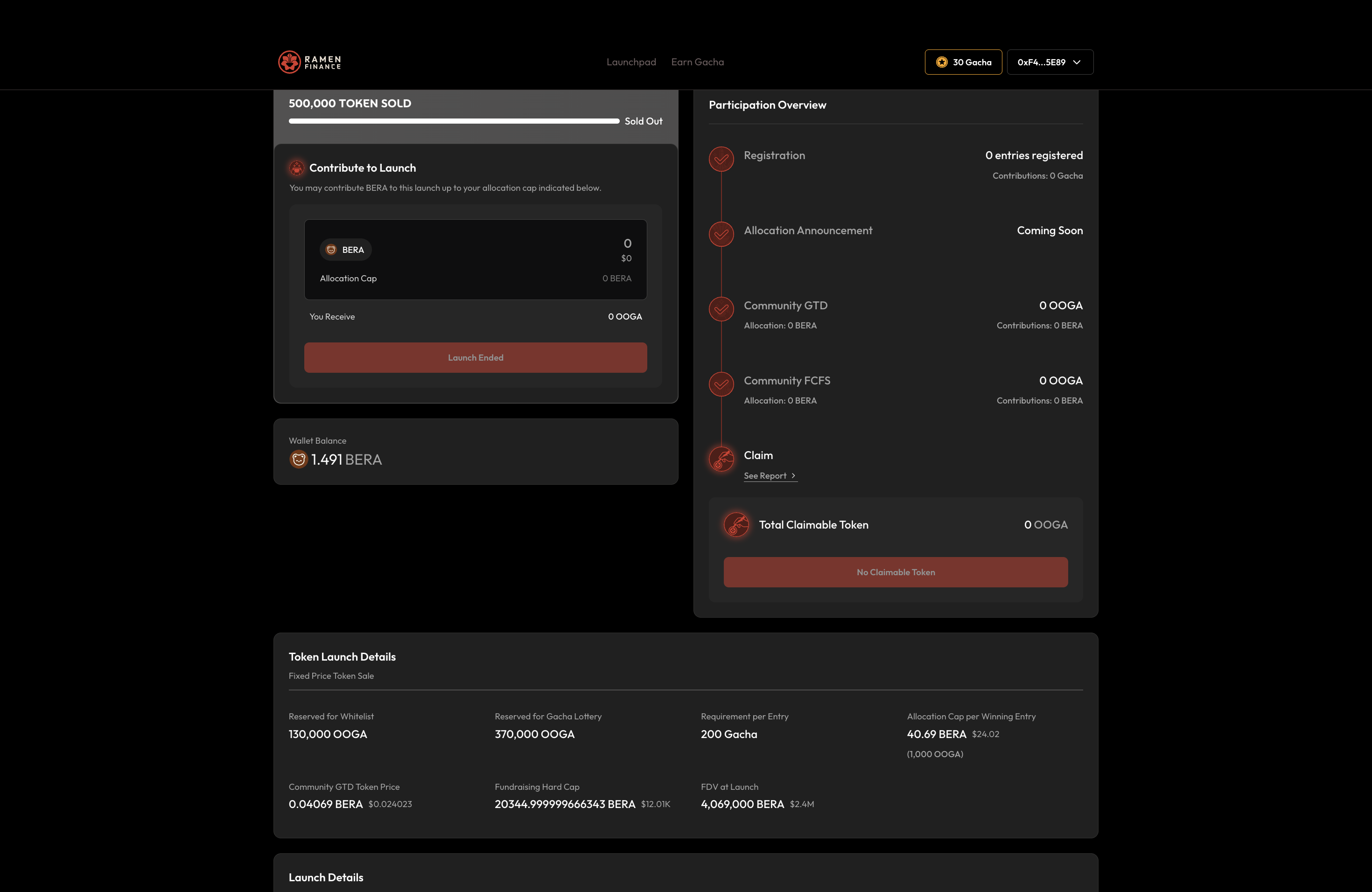The image size is (1372, 892).
Task: Click the Coming Soon status text
Action: click(1050, 230)
